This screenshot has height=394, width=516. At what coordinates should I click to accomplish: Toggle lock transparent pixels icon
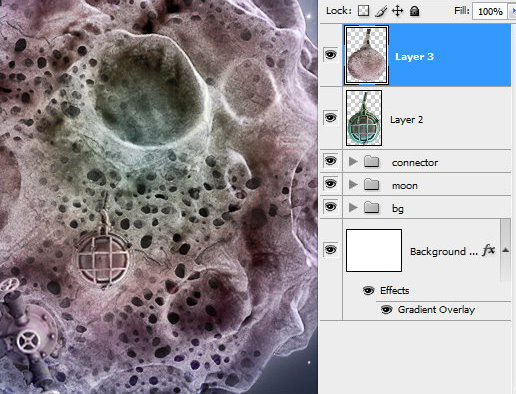[x=363, y=11]
